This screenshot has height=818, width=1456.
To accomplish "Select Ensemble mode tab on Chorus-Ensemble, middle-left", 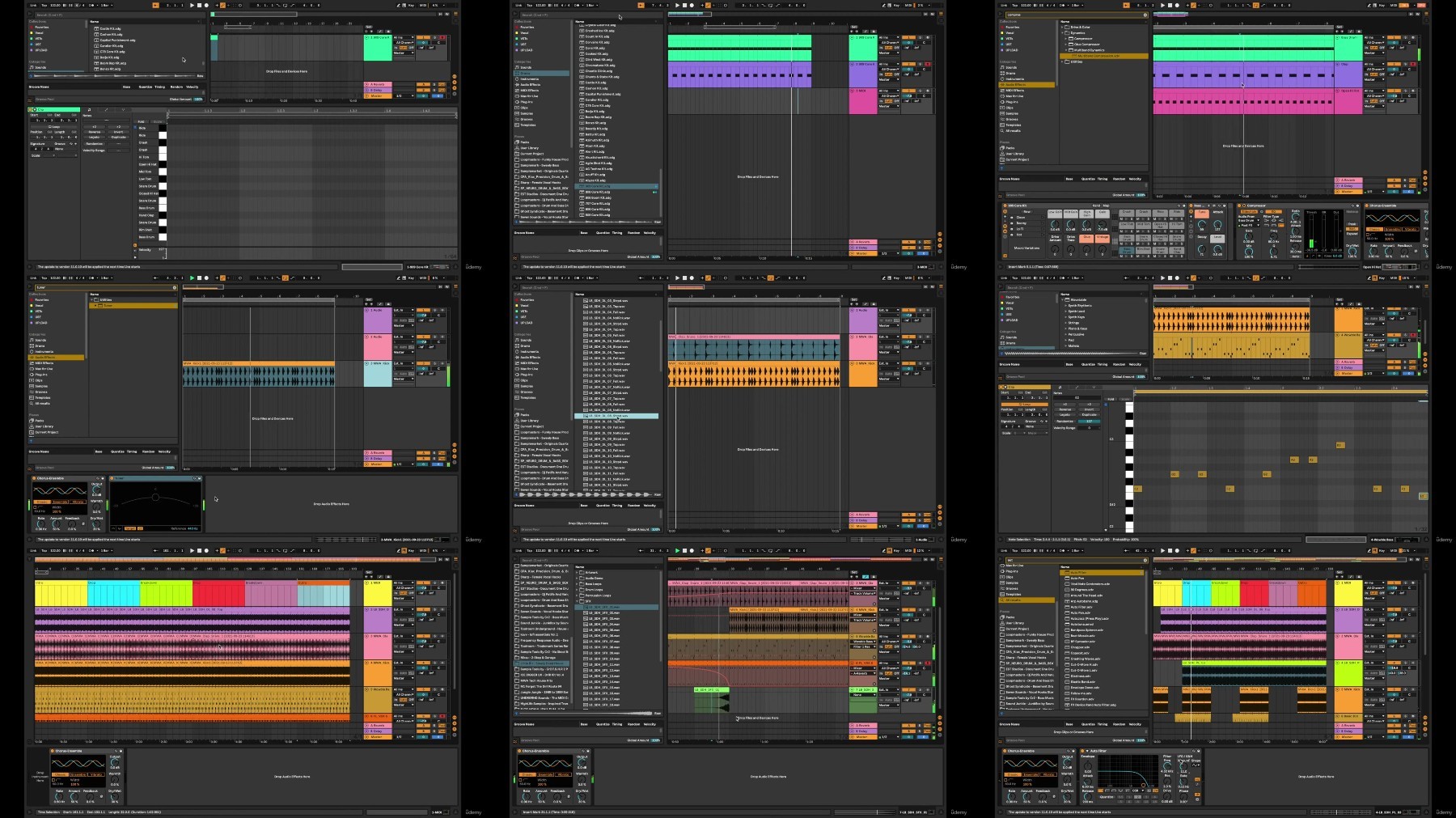I will (x=61, y=502).
